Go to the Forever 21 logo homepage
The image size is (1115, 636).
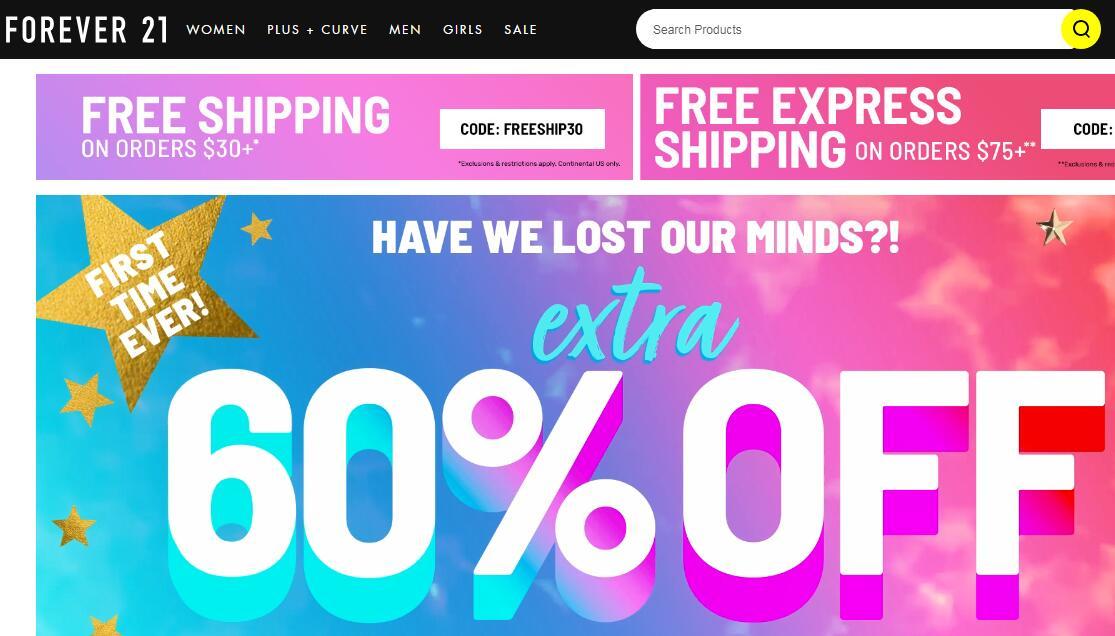pos(86,29)
